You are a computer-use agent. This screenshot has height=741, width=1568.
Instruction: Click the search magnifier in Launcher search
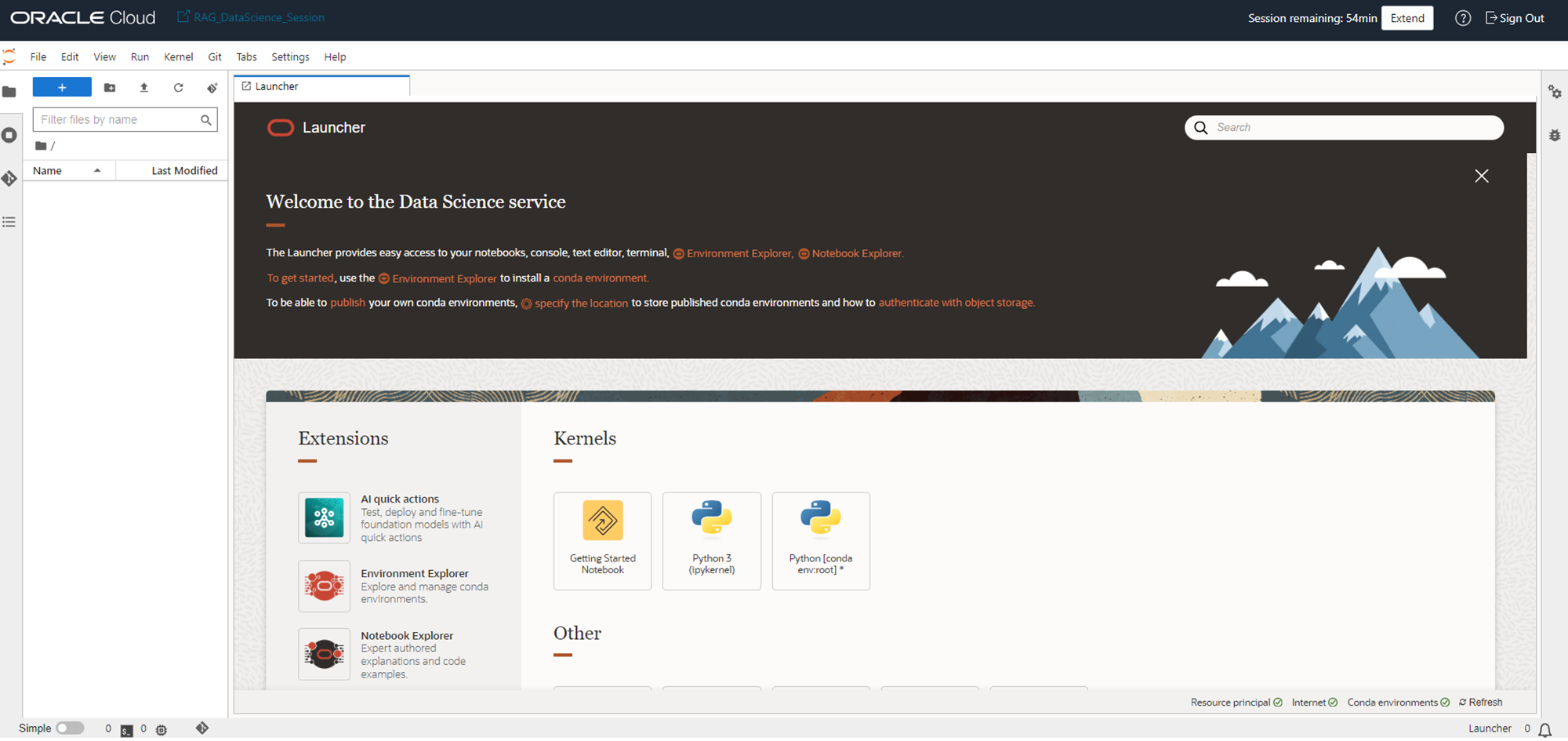[1200, 128]
